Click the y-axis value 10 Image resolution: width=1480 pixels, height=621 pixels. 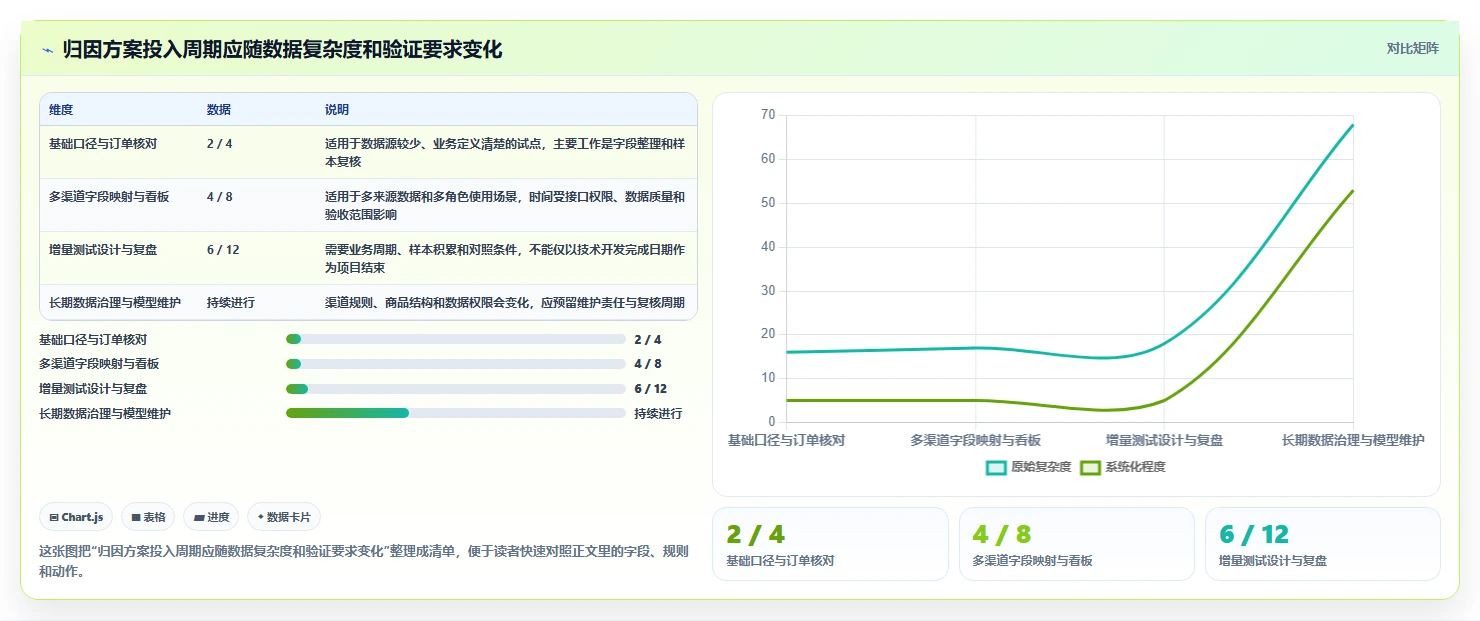(x=768, y=378)
